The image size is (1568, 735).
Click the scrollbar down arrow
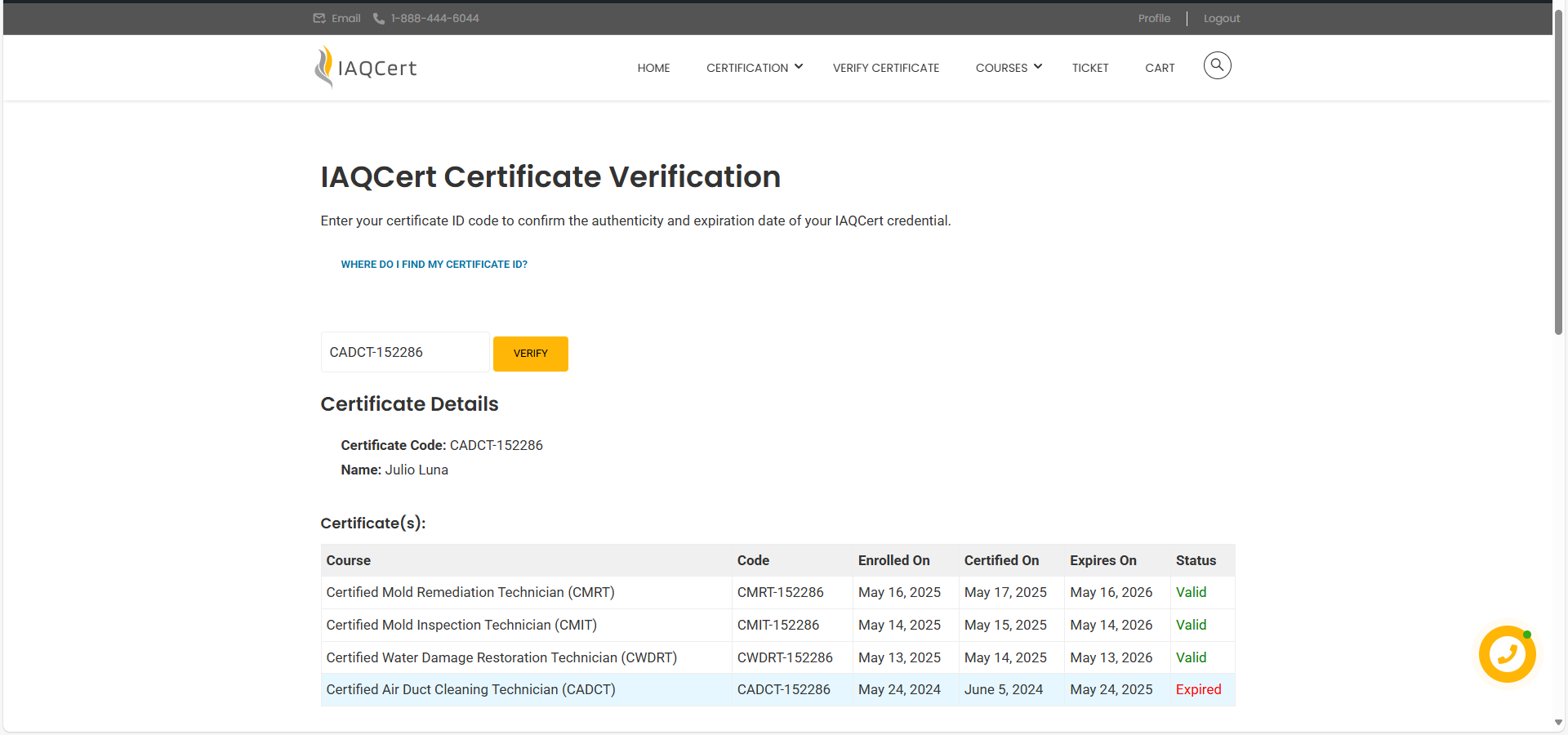pos(1558,723)
